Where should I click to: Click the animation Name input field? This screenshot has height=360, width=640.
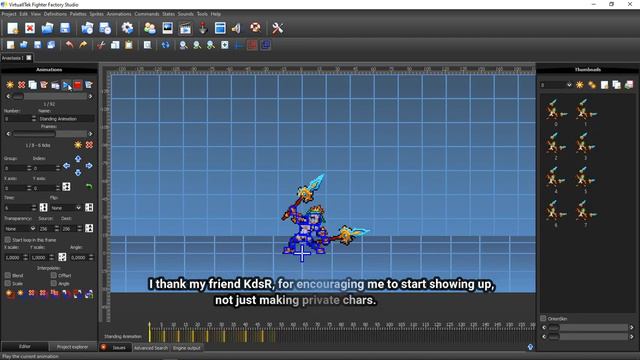(66, 118)
